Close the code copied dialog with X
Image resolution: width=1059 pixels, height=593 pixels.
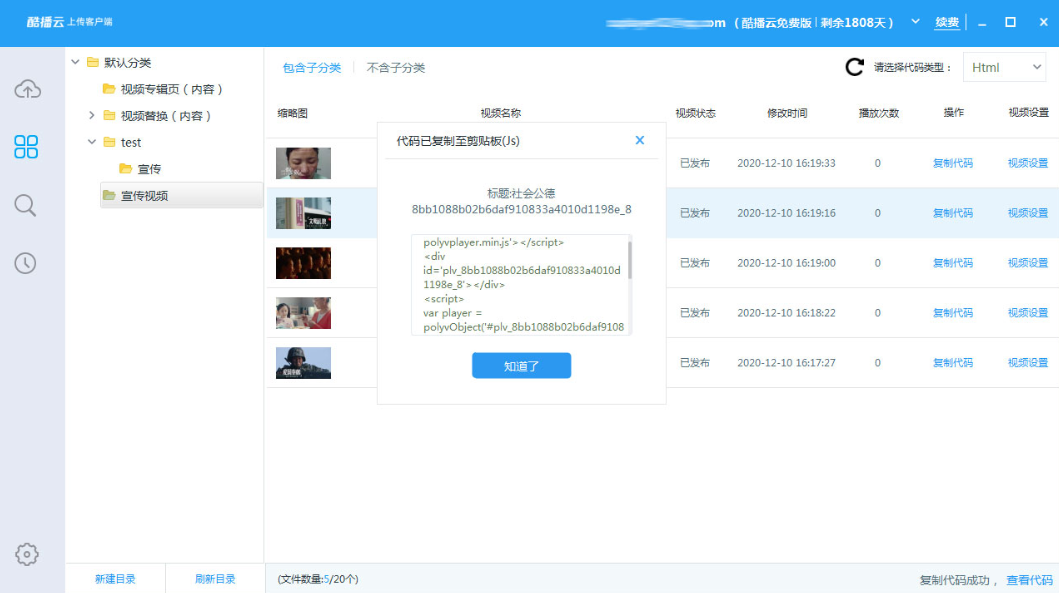(x=640, y=141)
